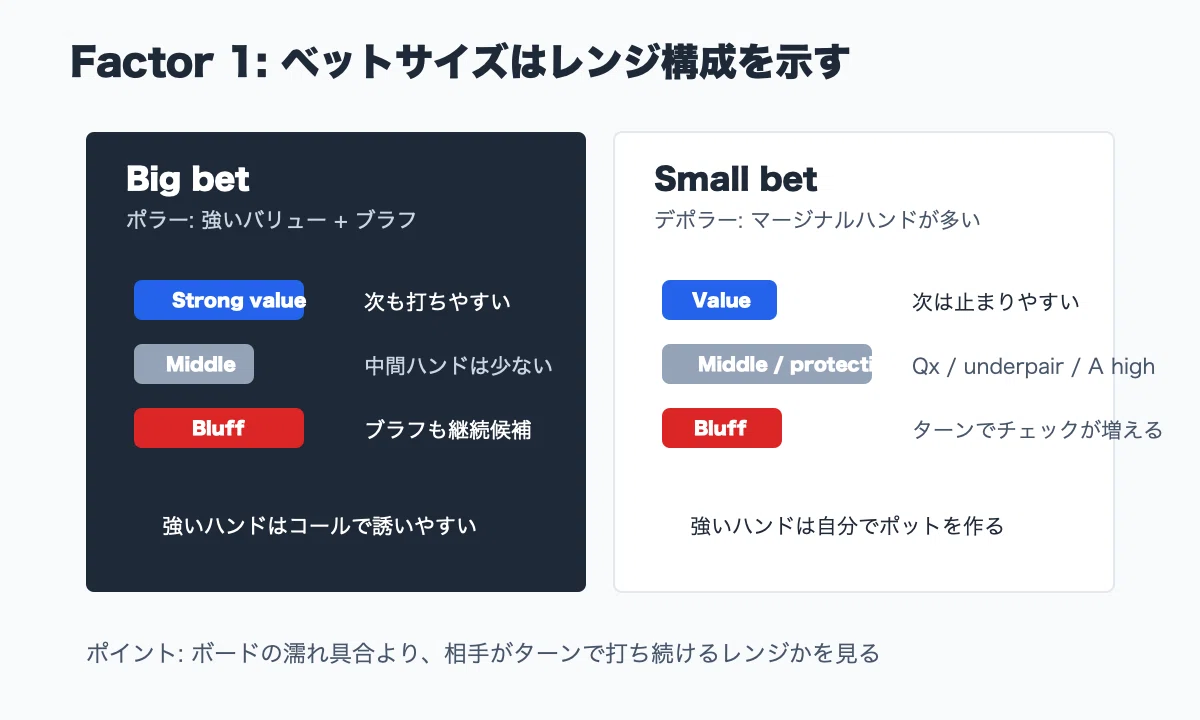Select the デポラー: マージナルハンドが多い subtitle

[x=817, y=219]
